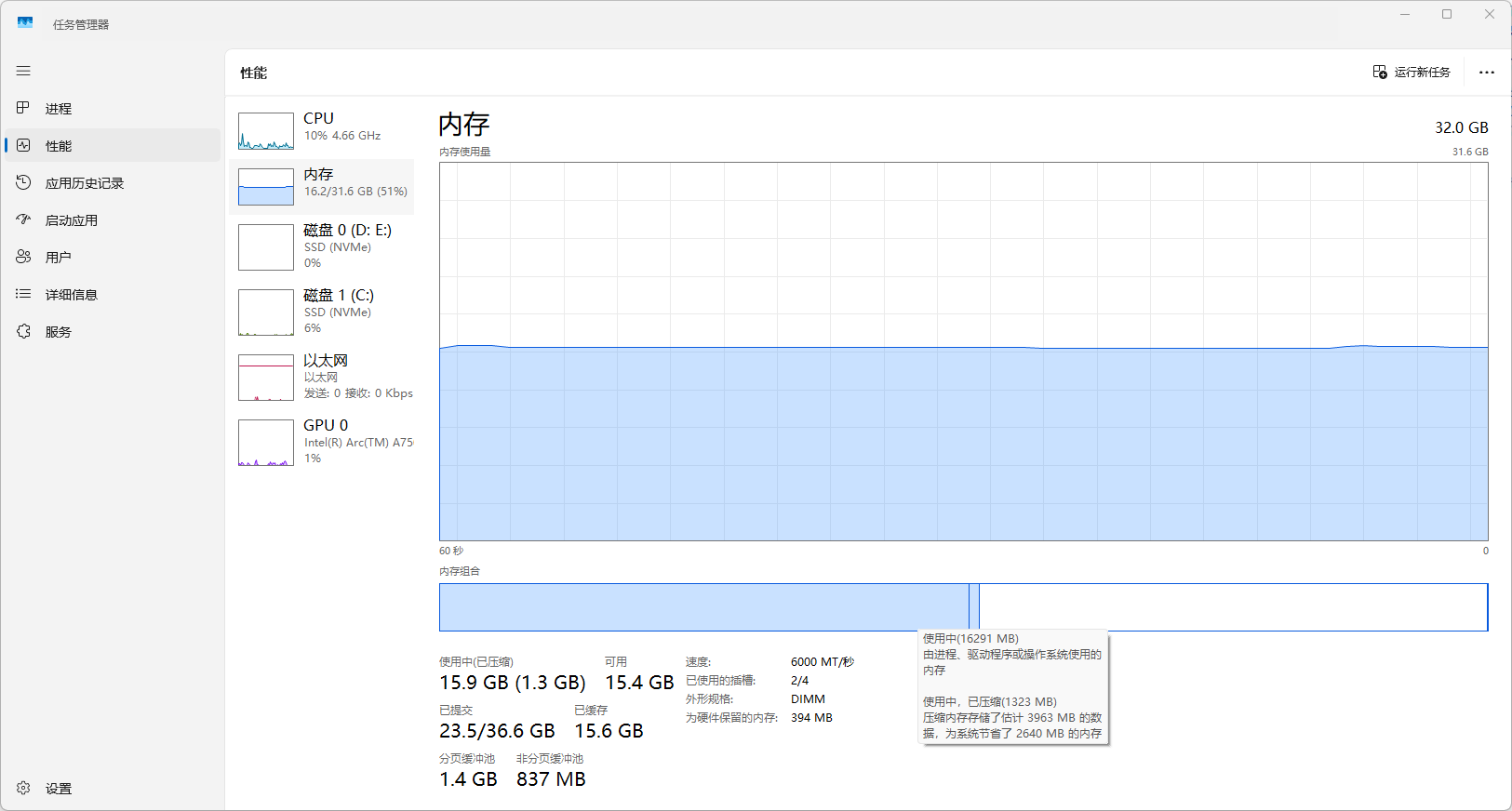
Task: Select the 服务 services icon
Action: (23, 331)
